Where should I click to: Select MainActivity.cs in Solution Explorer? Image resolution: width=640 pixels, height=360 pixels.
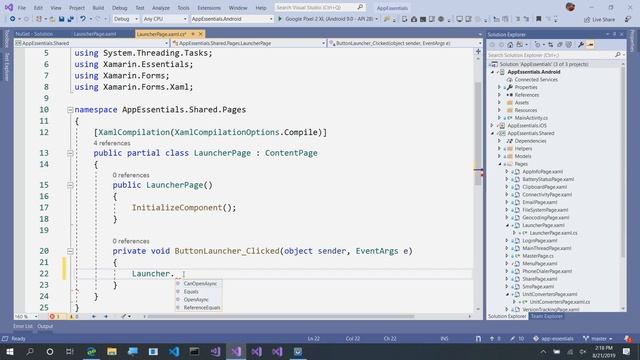(x=531, y=118)
